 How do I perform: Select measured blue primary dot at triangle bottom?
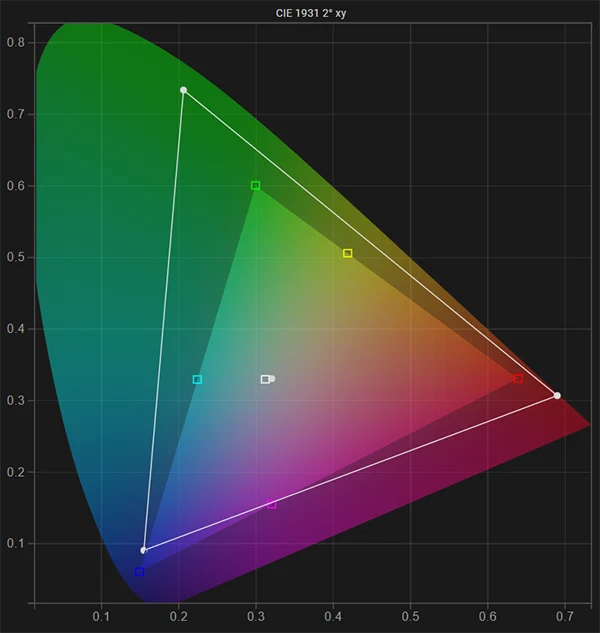(x=144, y=550)
